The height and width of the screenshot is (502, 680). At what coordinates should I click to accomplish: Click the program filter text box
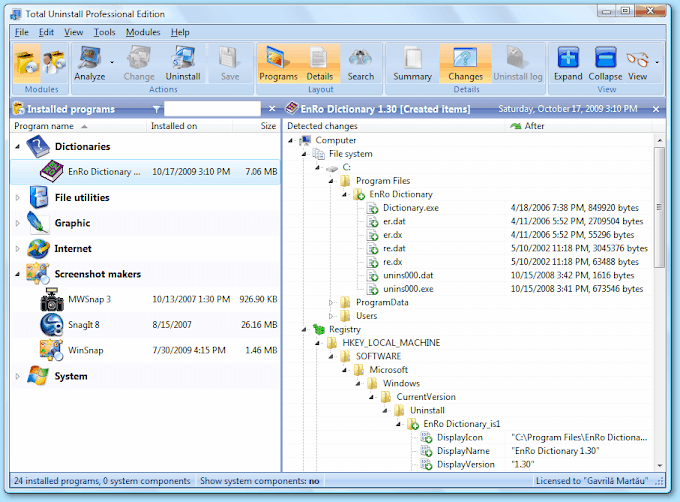click(212, 109)
